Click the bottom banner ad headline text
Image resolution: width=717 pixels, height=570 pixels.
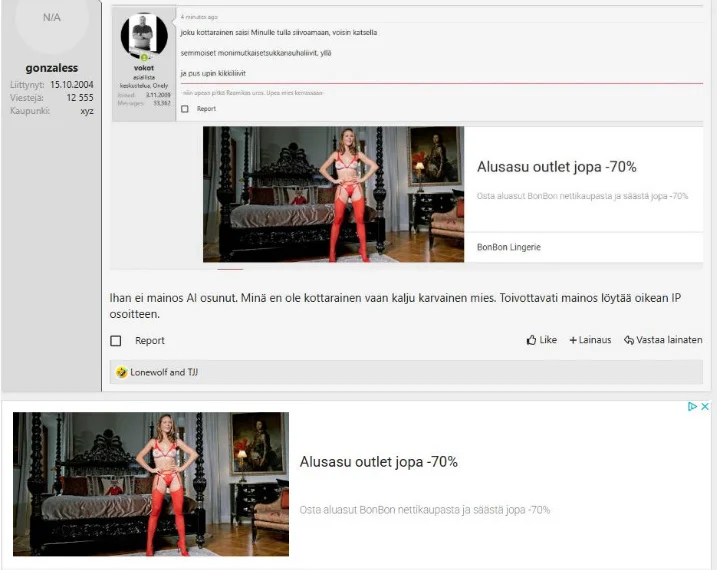click(378, 462)
